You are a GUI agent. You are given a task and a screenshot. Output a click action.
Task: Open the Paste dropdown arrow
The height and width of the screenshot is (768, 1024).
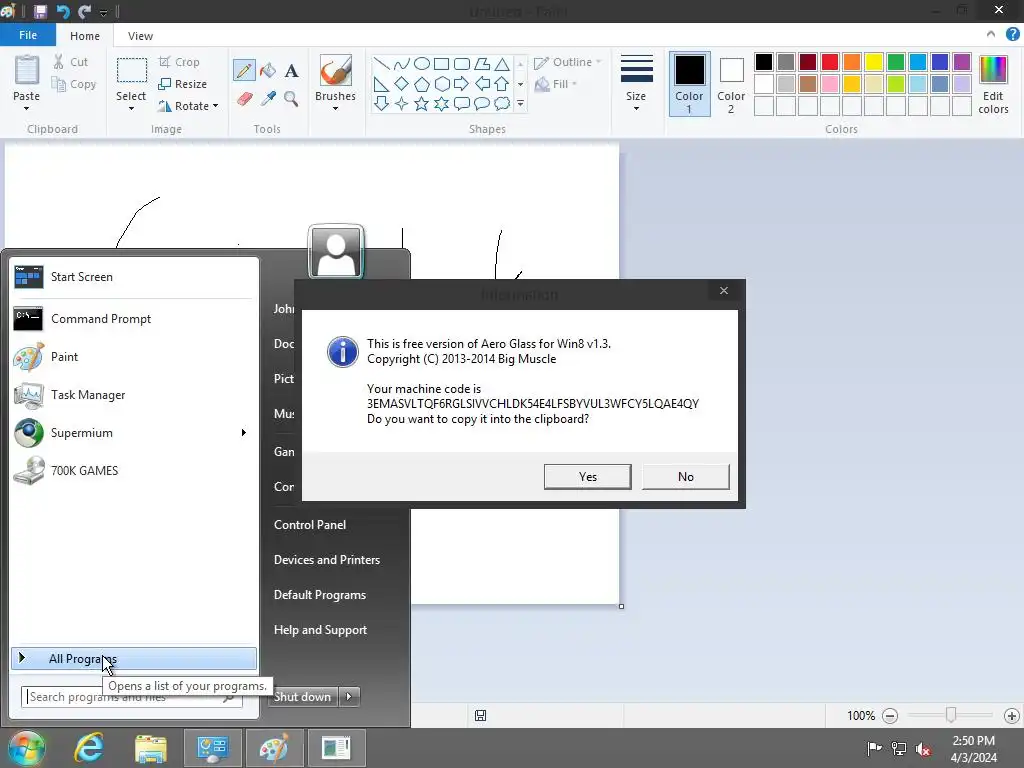point(27,108)
